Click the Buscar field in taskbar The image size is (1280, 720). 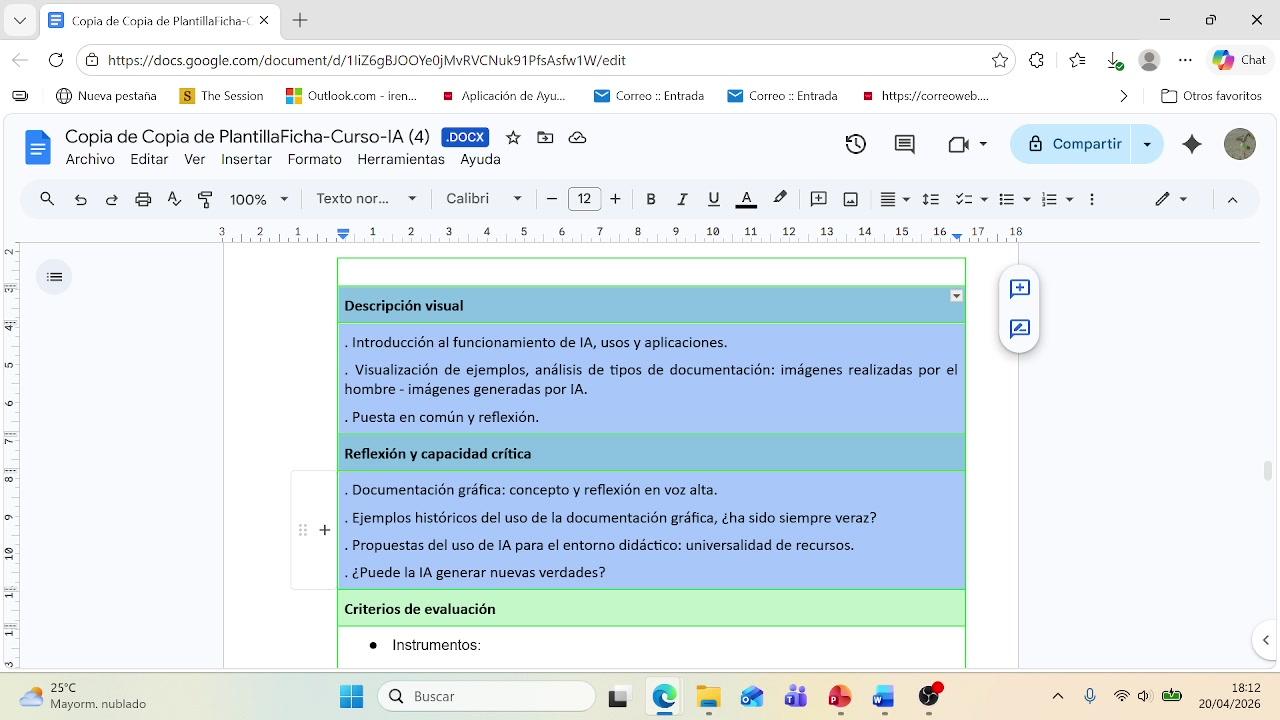coord(487,696)
